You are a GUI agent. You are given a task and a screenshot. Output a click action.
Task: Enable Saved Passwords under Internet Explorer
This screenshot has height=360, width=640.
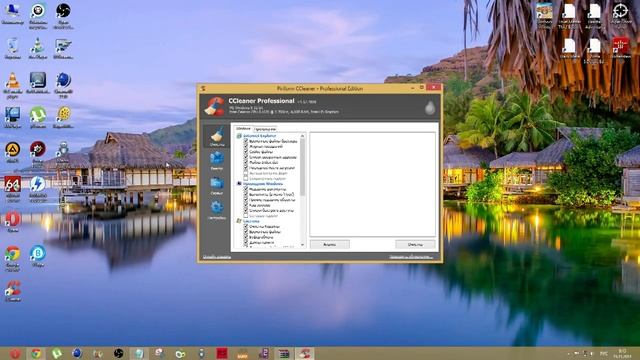click(x=246, y=178)
